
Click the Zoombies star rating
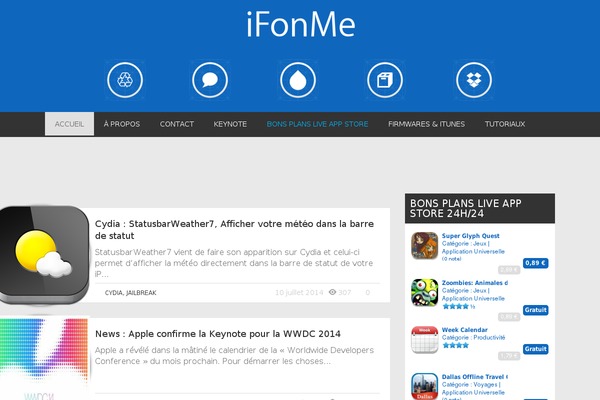click(458, 306)
